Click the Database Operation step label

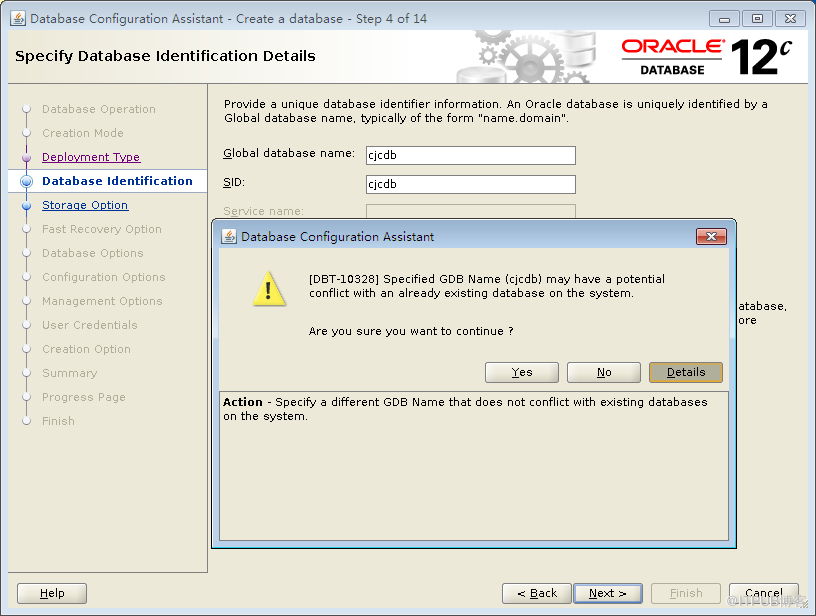(99, 109)
